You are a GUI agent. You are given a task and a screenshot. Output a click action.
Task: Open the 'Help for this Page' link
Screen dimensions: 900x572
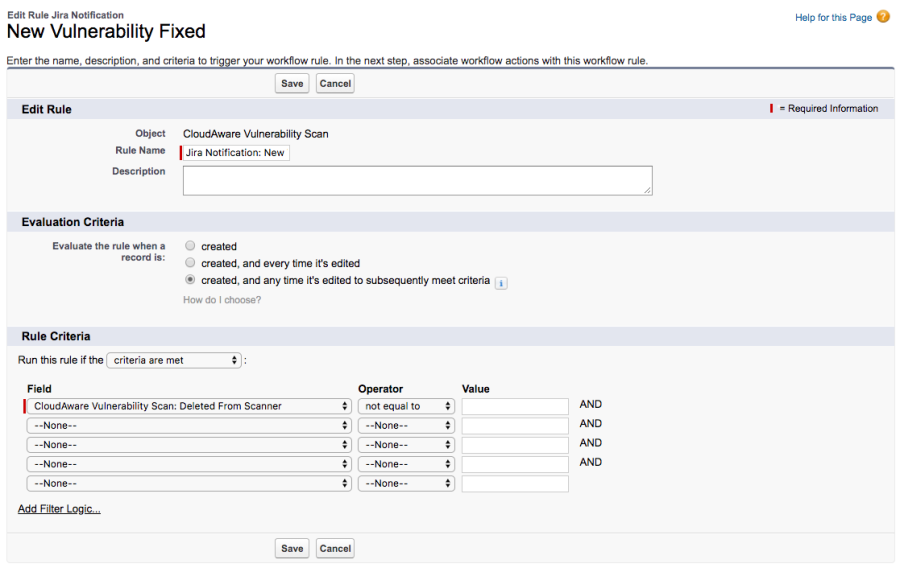pos(833,18)
